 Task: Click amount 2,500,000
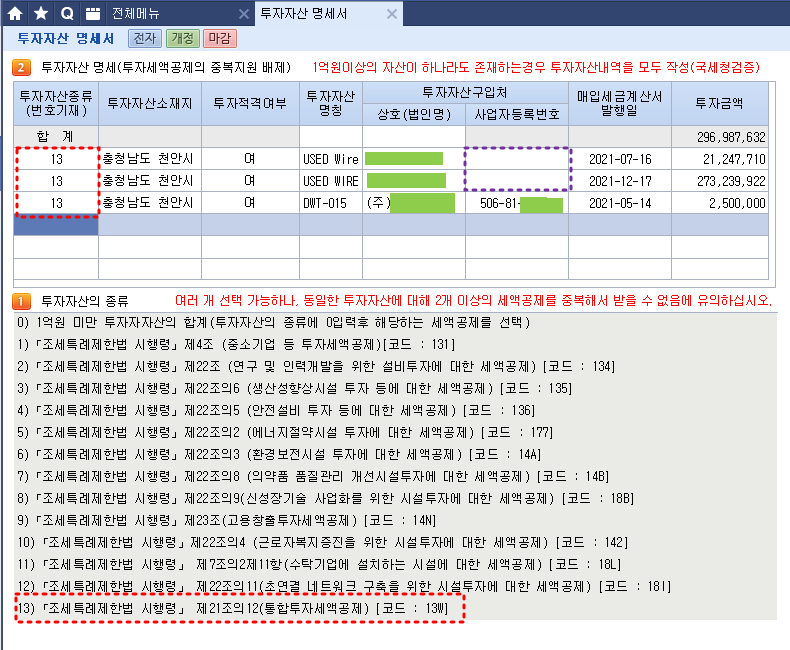(737, 203)
